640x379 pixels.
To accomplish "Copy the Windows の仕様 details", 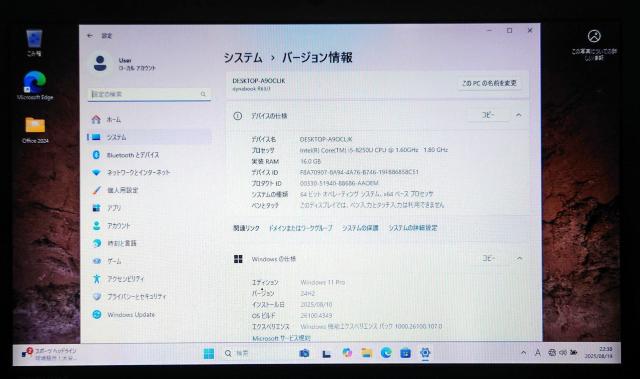I will tap(488, 258).
